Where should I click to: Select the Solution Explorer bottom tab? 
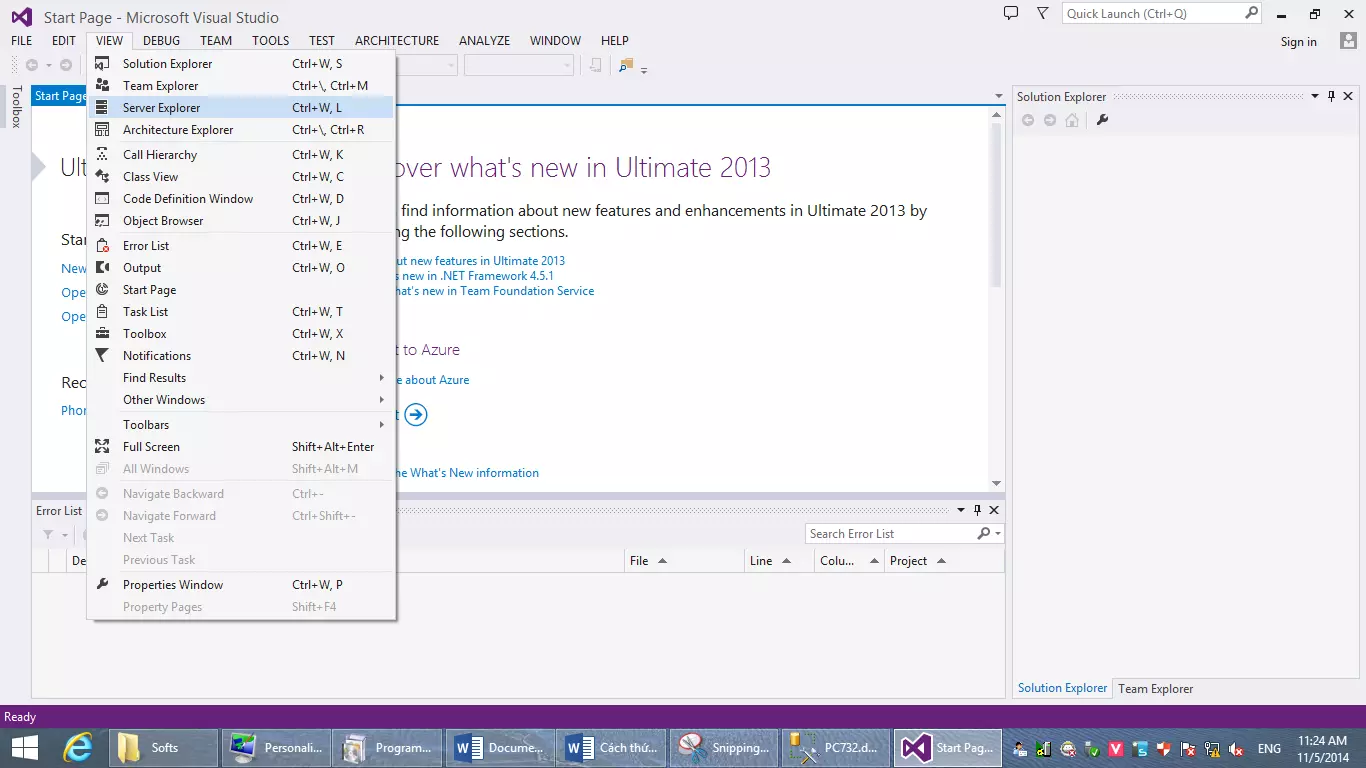1062,688
